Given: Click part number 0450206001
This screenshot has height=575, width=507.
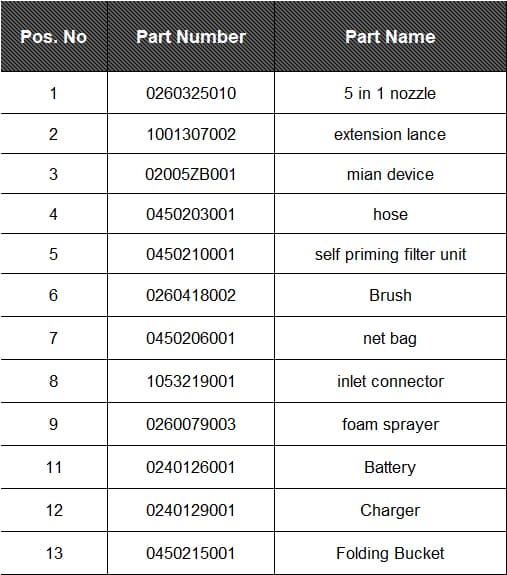Looking at the screenshot, I should pos(191,338).
